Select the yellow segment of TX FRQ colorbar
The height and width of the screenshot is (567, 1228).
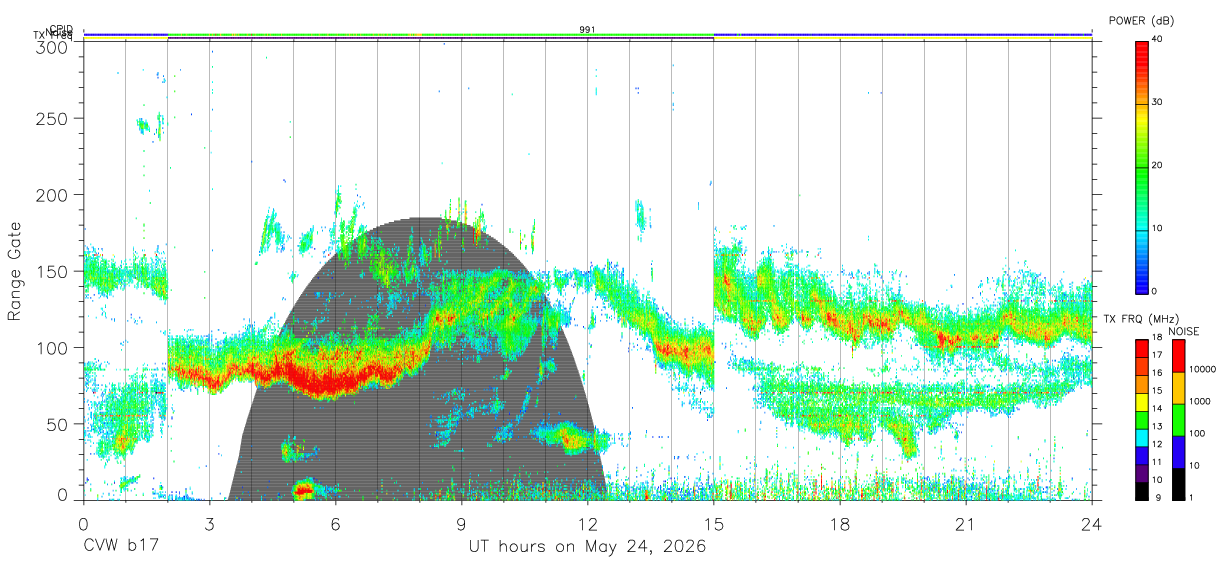[1142, 403]
